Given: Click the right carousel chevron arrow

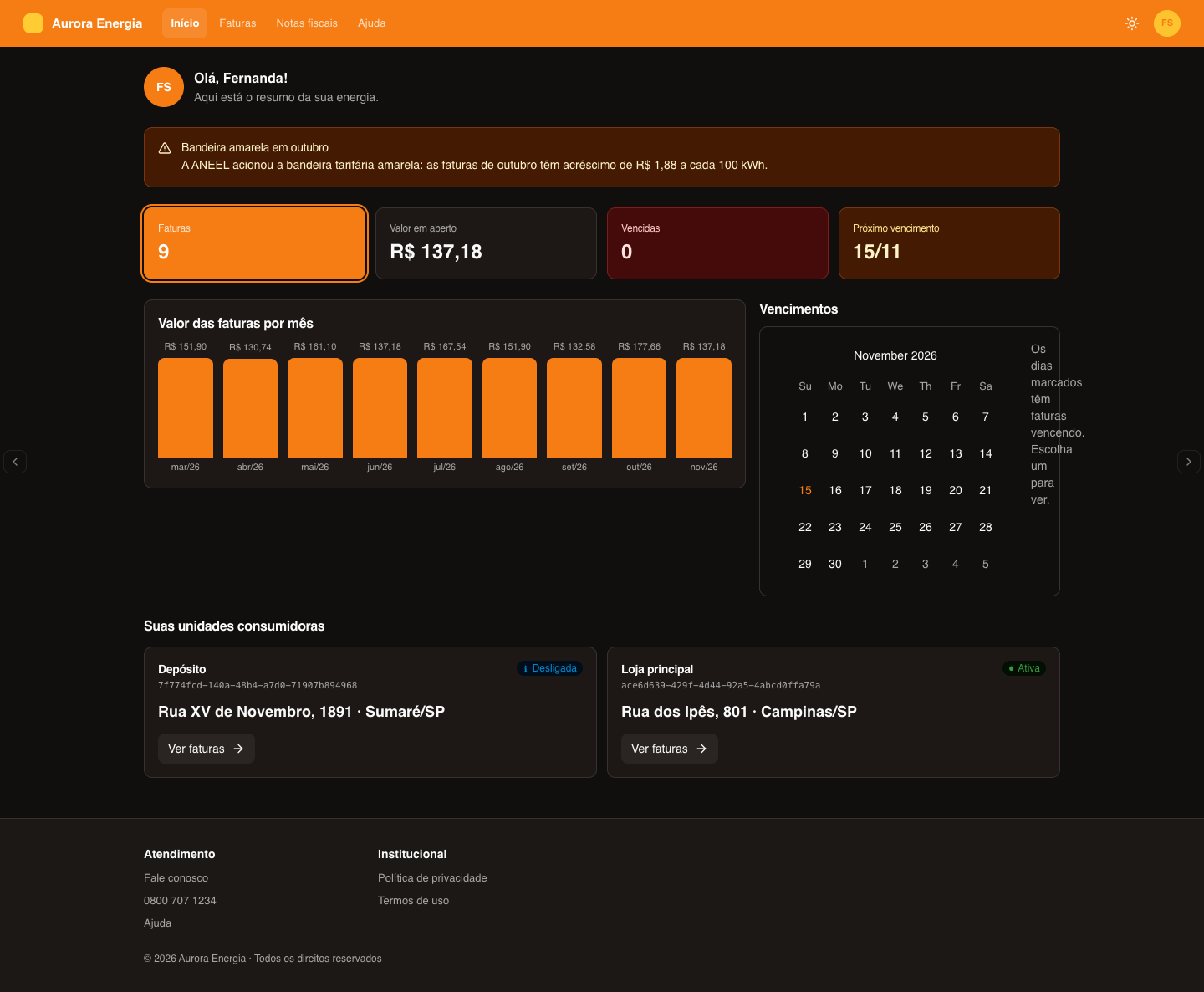Looking at the screenshot, I should click(1189, 462).
